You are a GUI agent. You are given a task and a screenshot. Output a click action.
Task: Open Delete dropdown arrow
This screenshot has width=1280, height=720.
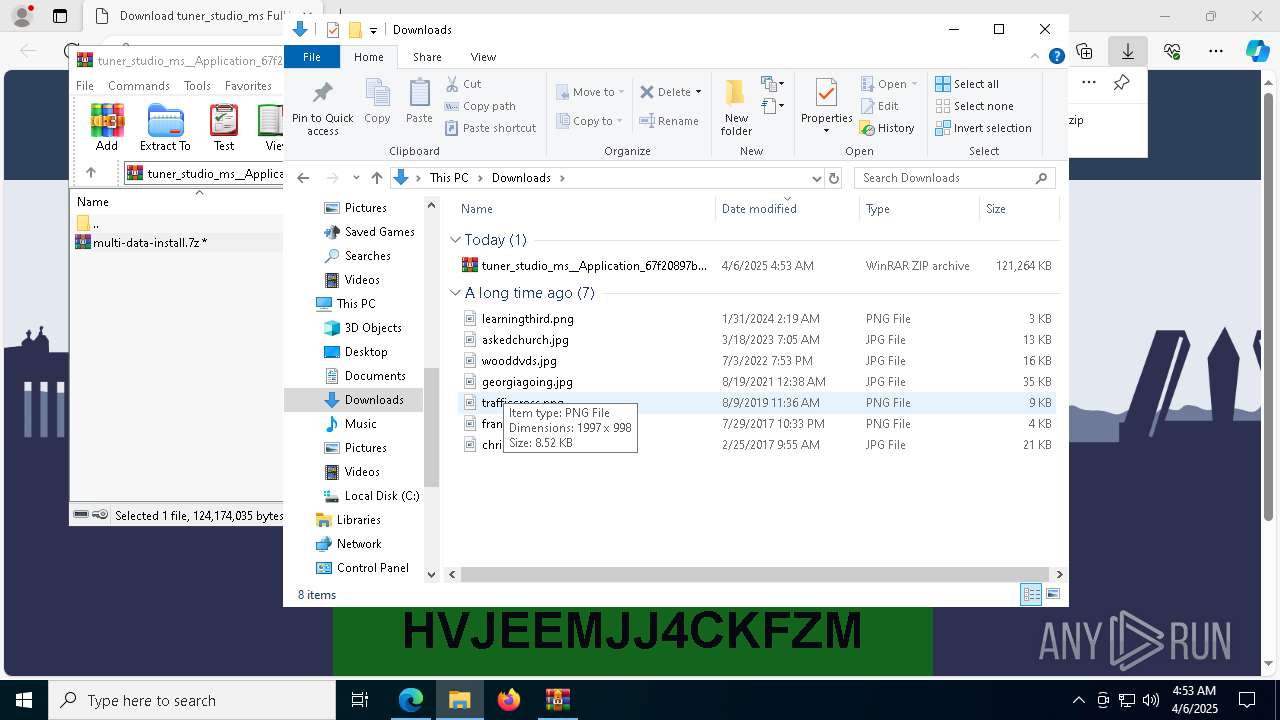coord(698,92)
